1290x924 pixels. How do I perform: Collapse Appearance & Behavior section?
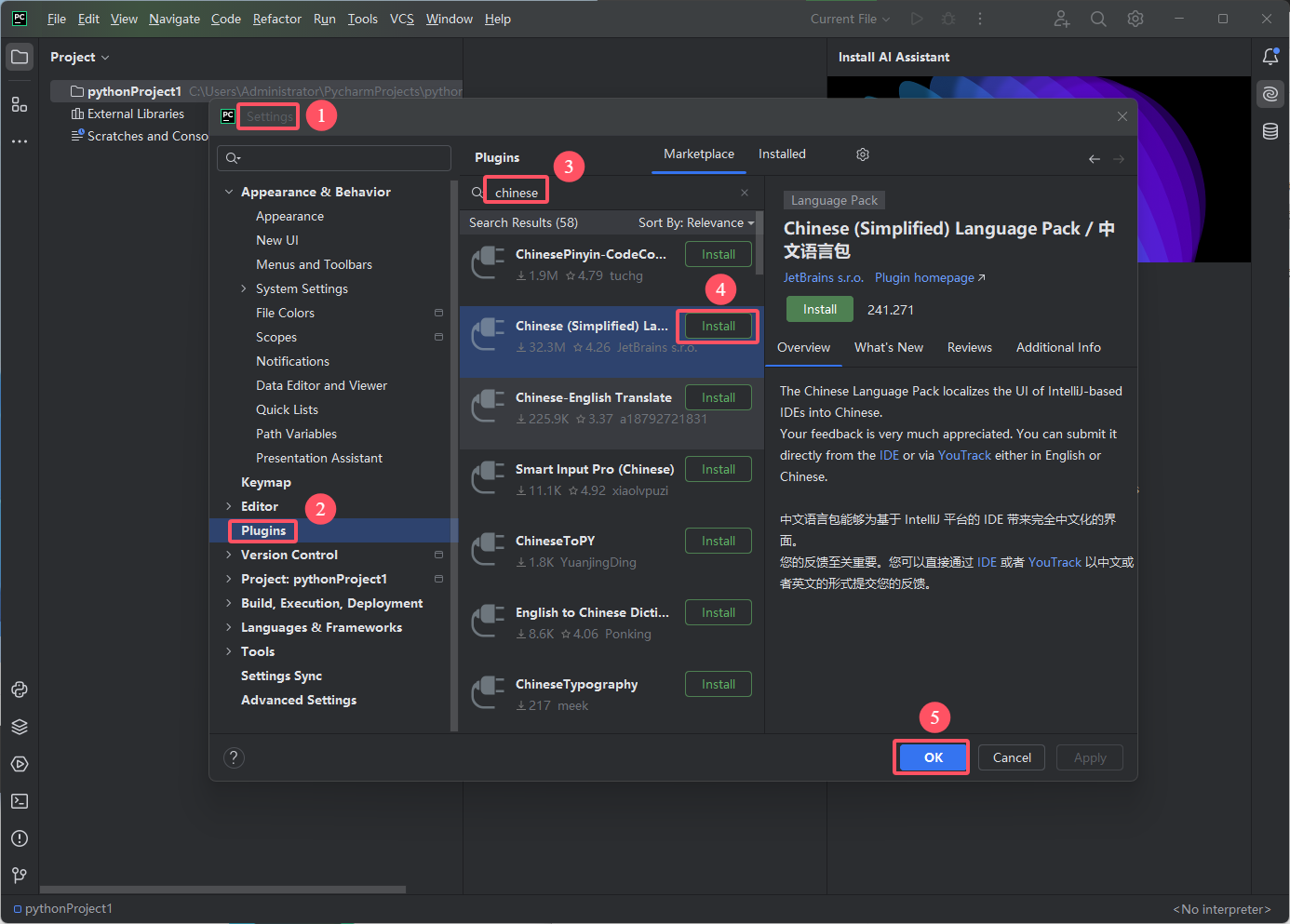(x=229, y=192)
